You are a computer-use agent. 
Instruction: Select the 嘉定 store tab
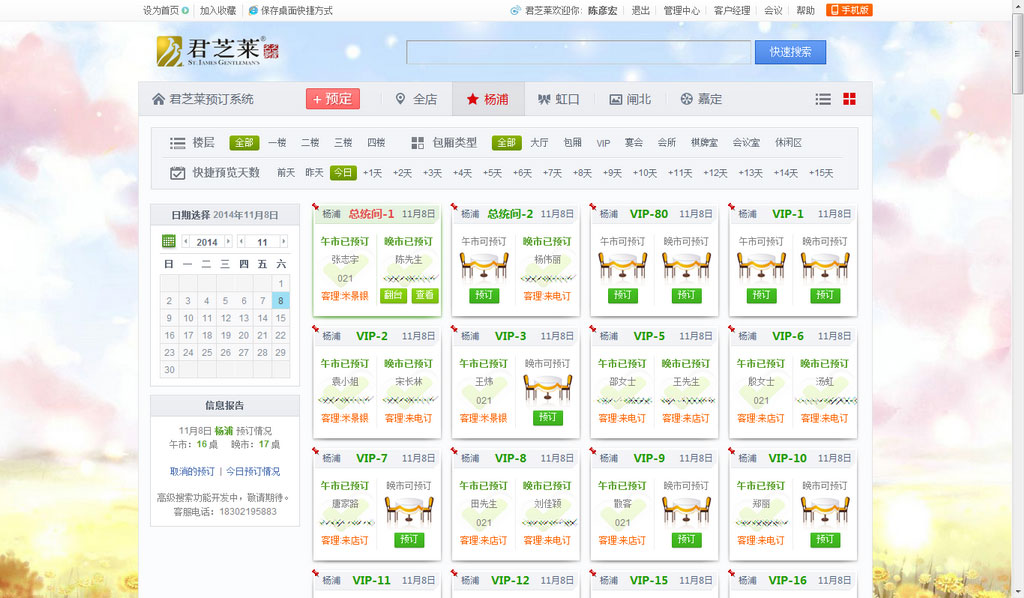click(x=701, y=99)
